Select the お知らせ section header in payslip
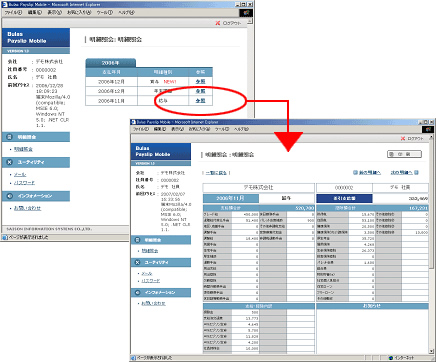The image size is (436, 362). pos(372,306)
